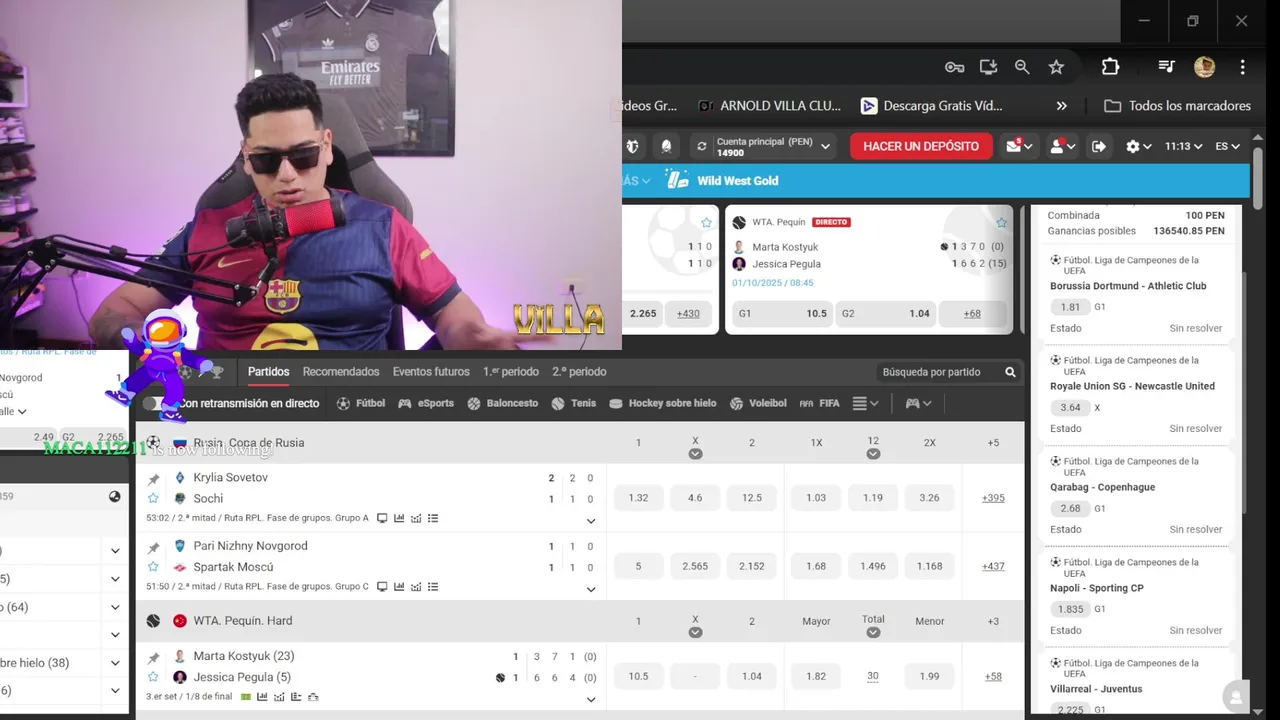
Task: Expand the Kostyuk vs Pegula match chevron
Action: [591, 699]
